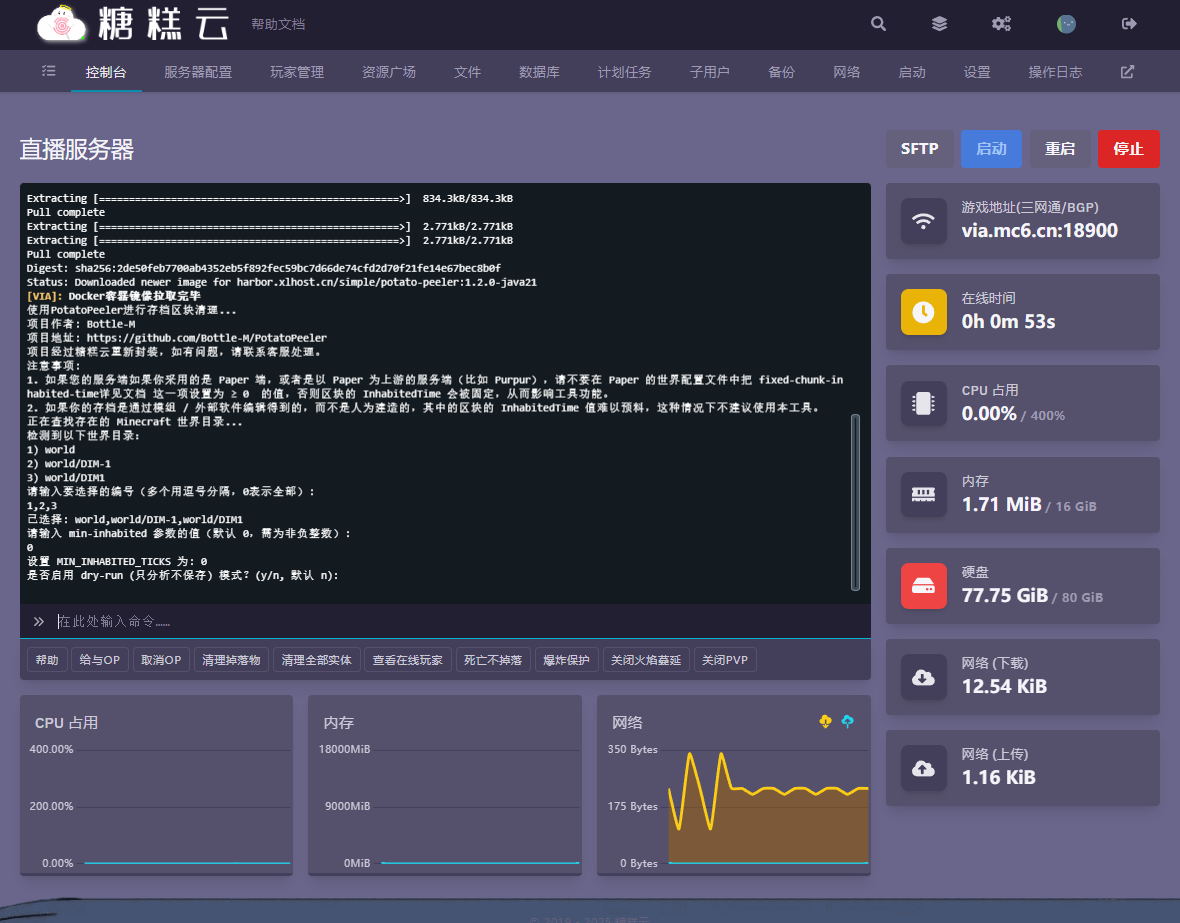Click the 糖糕云 logo
The height and width of the screenshot is (923, 1180).
[x=133, y=24]
